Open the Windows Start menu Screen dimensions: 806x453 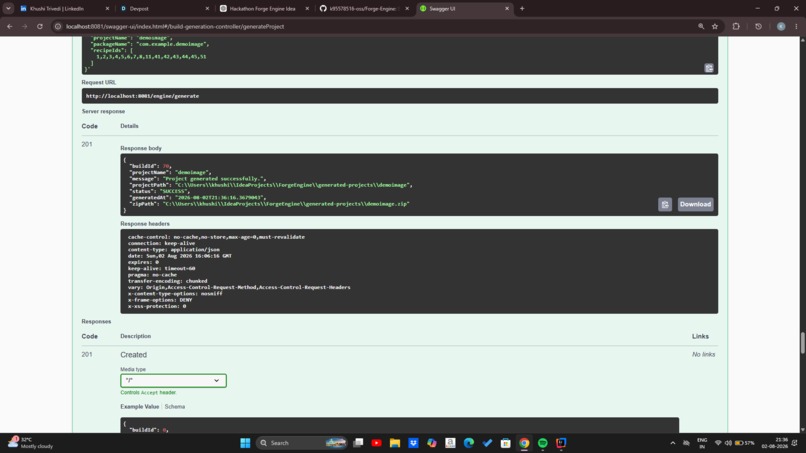click(x=245, y=443)
